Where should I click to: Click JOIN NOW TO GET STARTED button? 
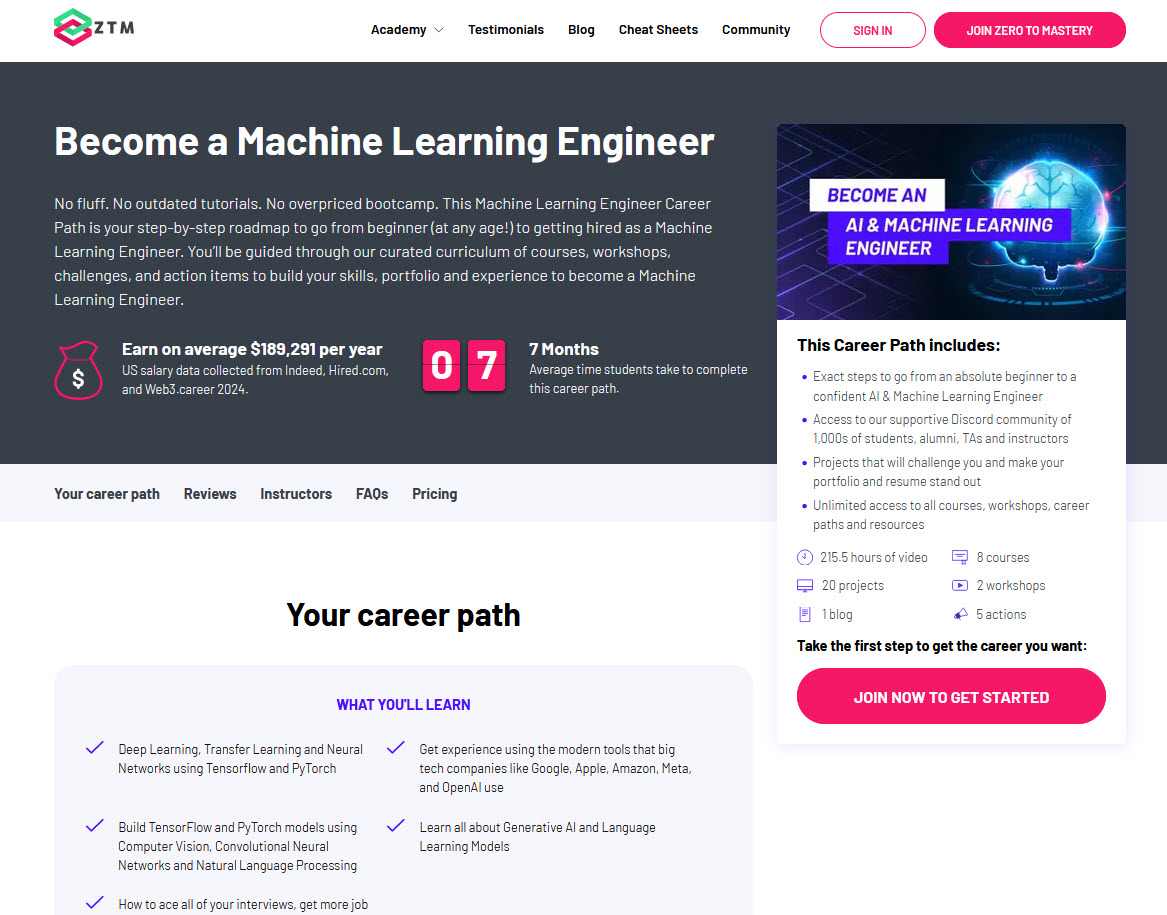(x=951, y=696)
